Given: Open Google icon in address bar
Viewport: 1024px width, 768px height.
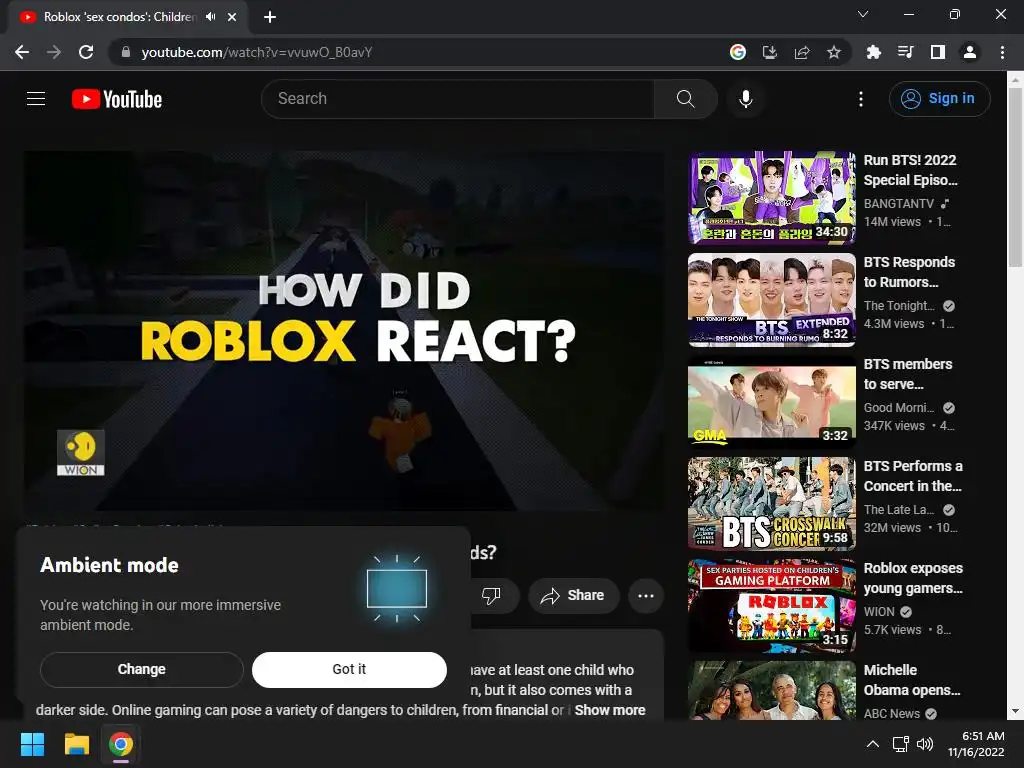Looking at the screenshot, I should [x=738, y=52].
